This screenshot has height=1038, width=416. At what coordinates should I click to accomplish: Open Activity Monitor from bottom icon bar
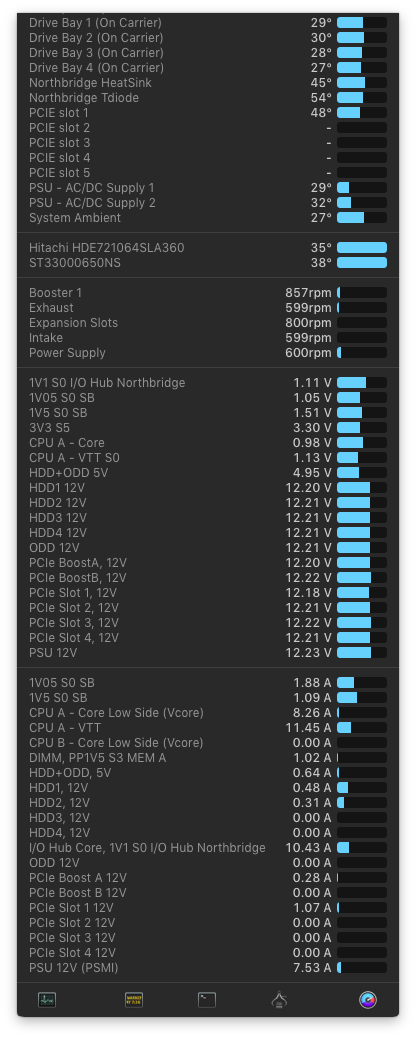(x=46, y=1000)
